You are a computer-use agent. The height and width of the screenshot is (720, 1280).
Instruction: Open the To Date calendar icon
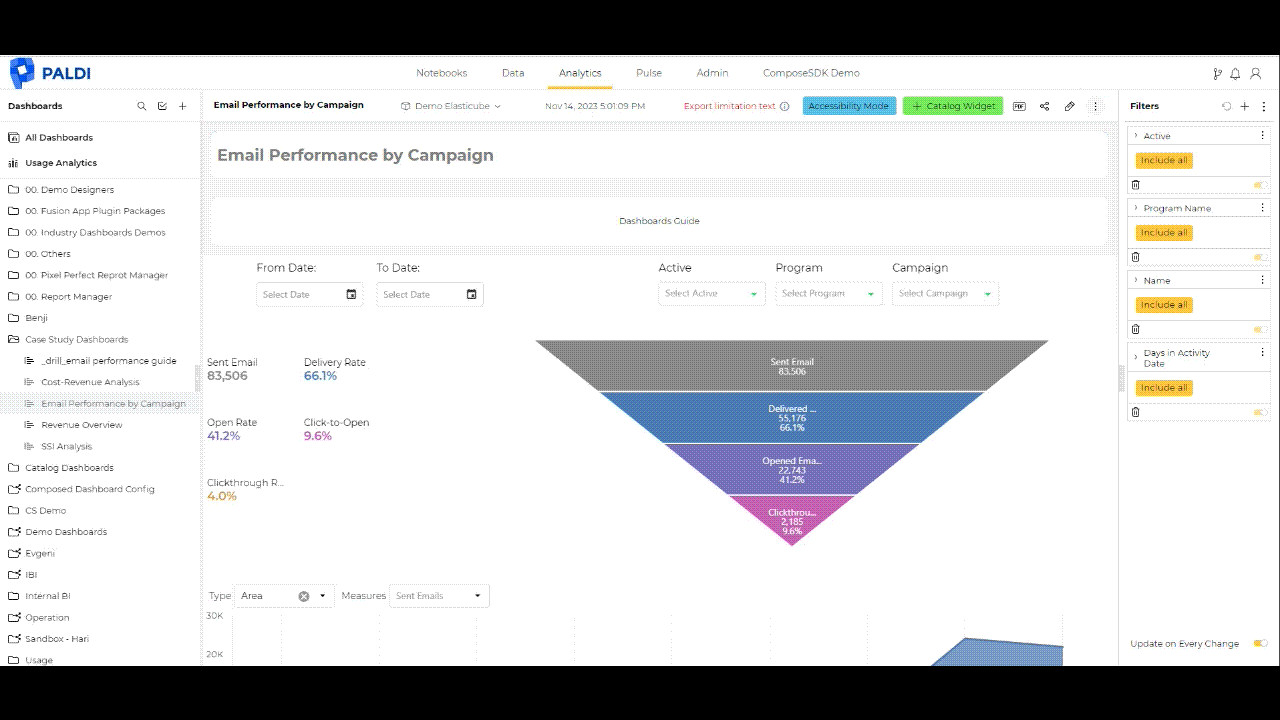coord(471,294)
